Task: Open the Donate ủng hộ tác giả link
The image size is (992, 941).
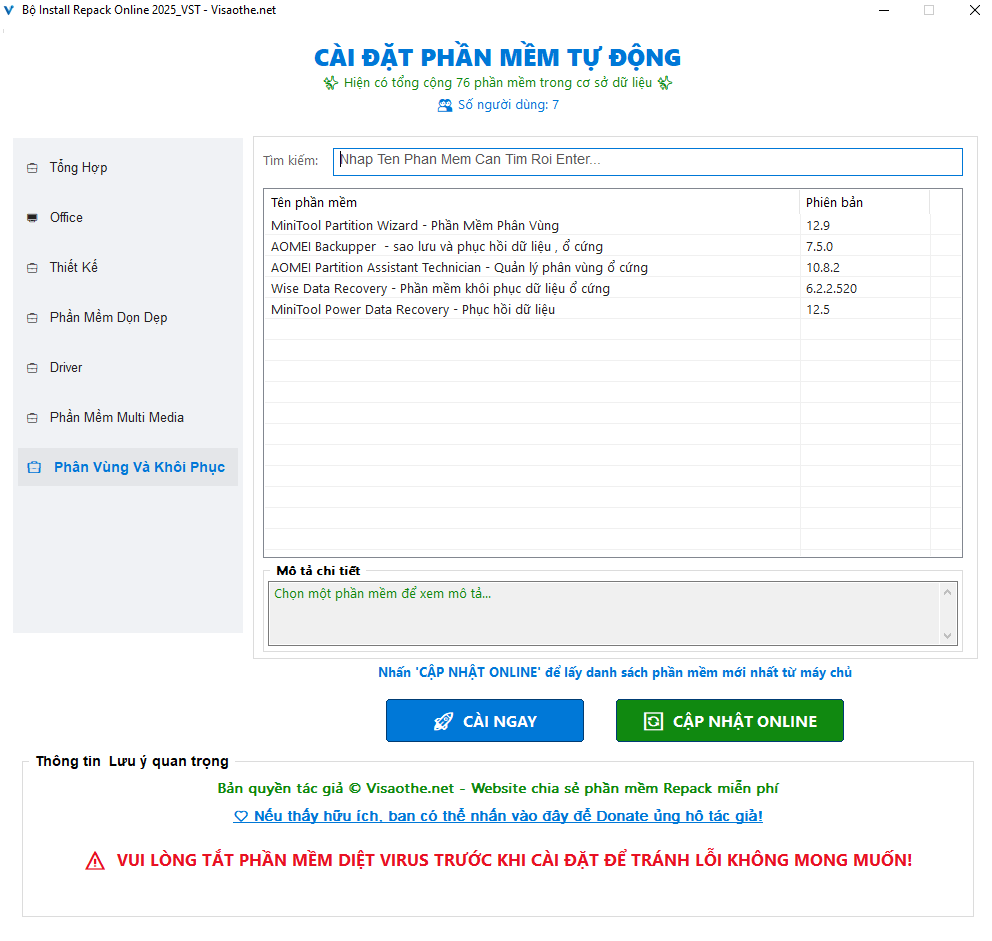Action: [x=498, y=816]
